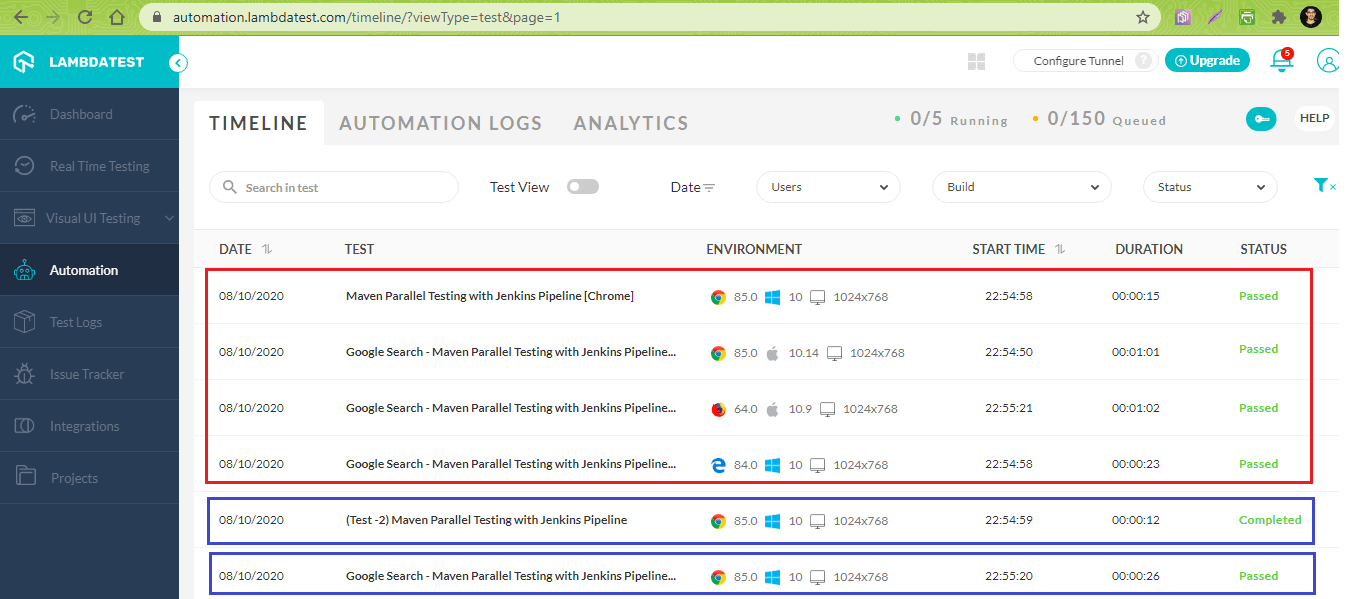Open the Status dropdown filter
This screenshot has width=1350, height=599.
(1210, 187)
